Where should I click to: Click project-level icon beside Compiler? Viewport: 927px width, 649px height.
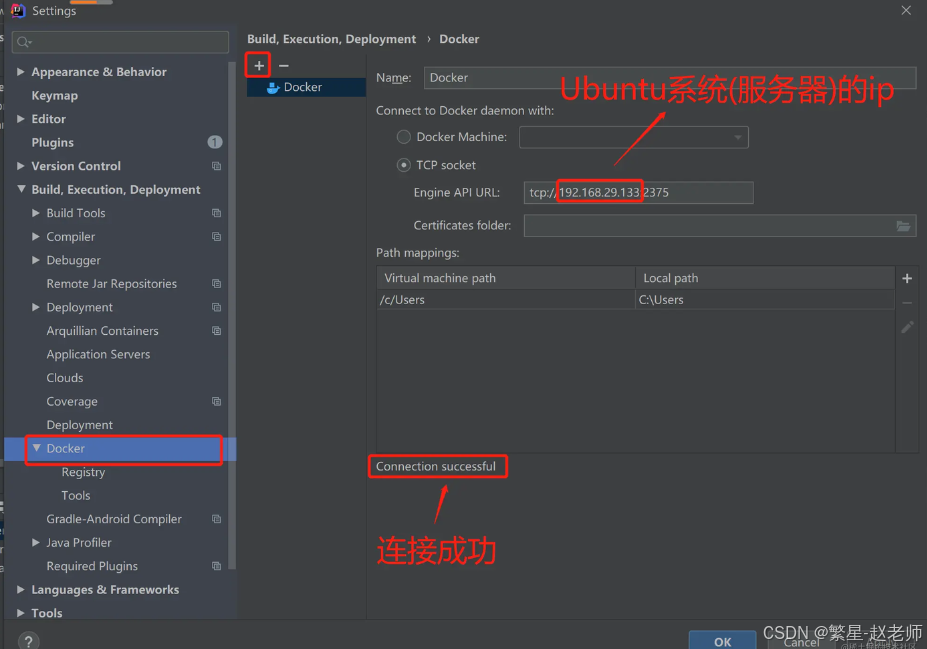coord(216,236)
